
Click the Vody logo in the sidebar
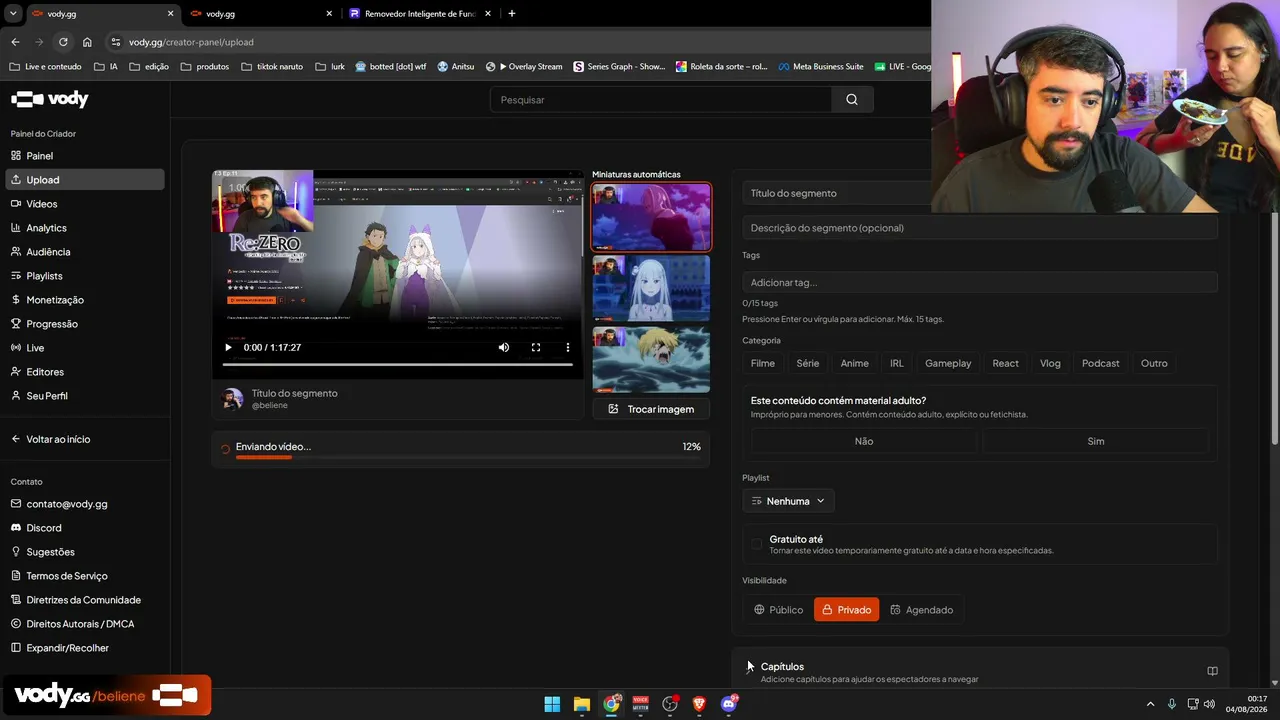(50, 99)
